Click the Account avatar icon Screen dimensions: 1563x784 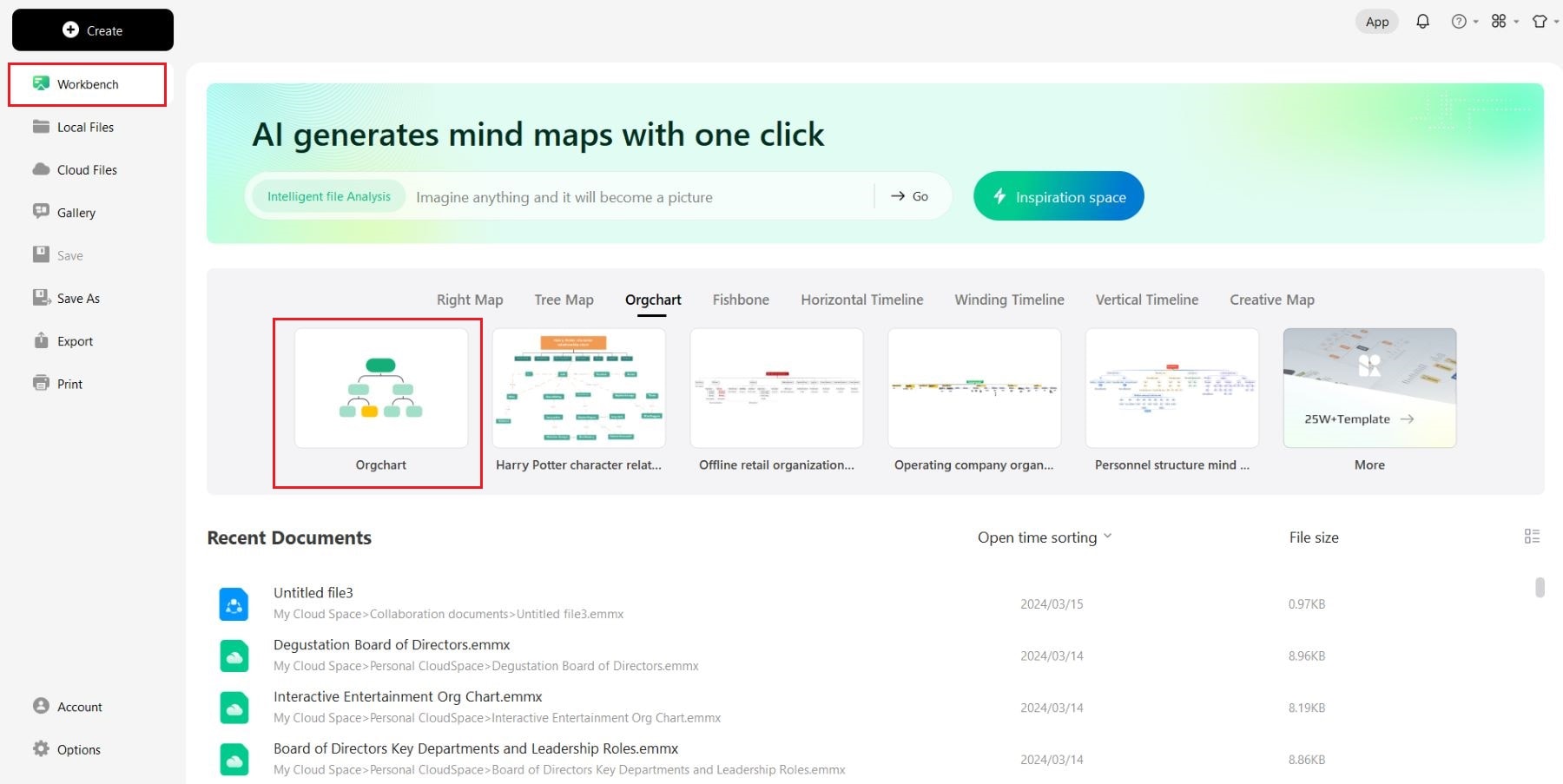[x=41, y=705]
